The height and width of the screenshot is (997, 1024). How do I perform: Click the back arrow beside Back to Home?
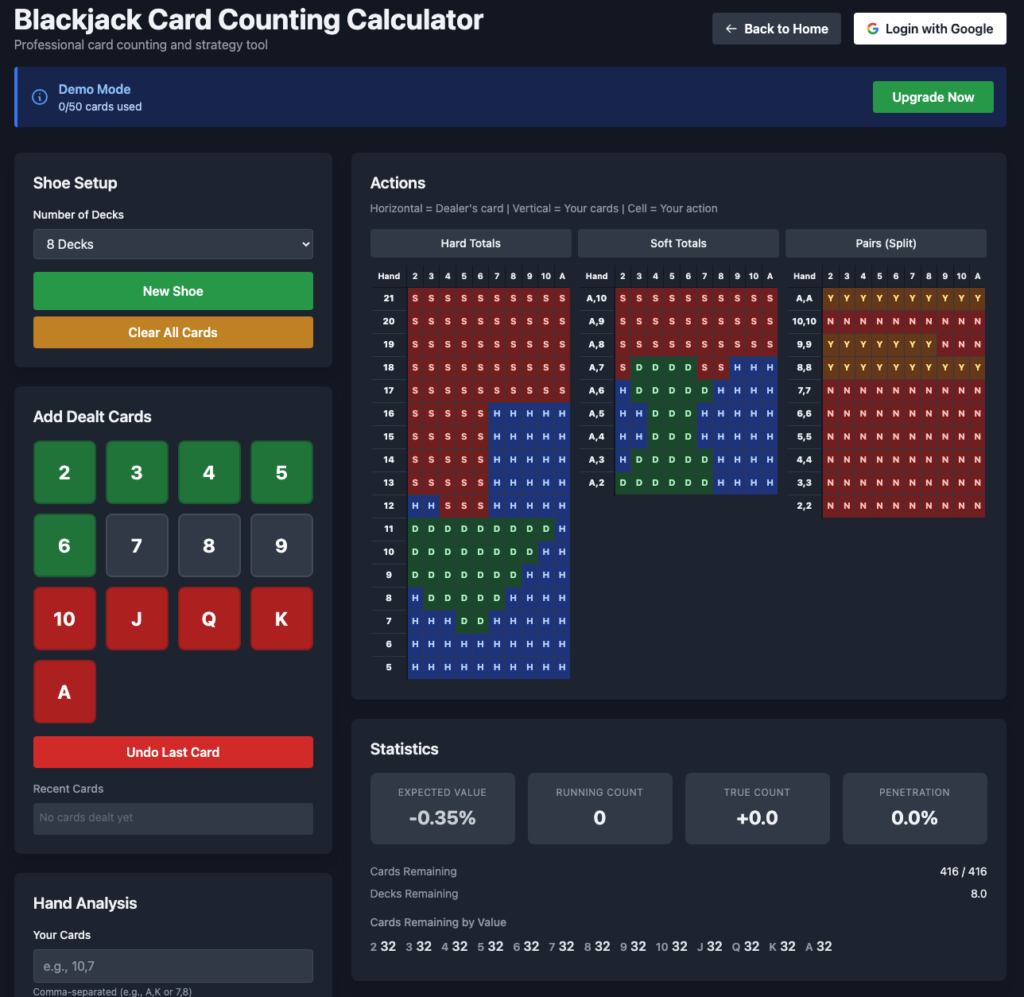click(731, 29)
